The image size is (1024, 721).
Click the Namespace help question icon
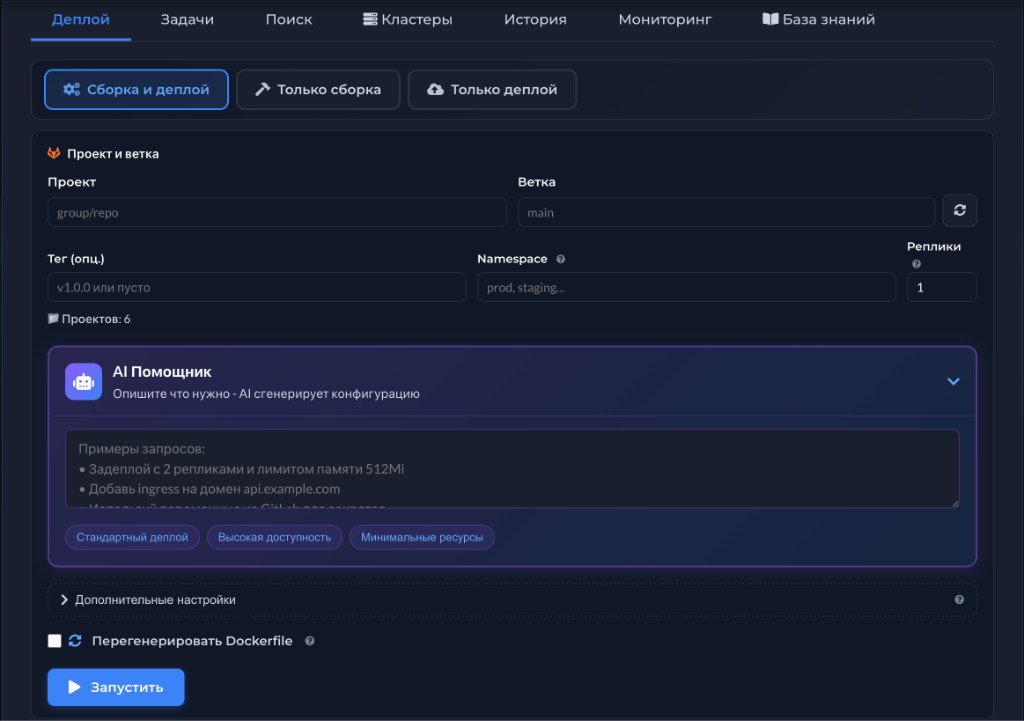[560, 259]
